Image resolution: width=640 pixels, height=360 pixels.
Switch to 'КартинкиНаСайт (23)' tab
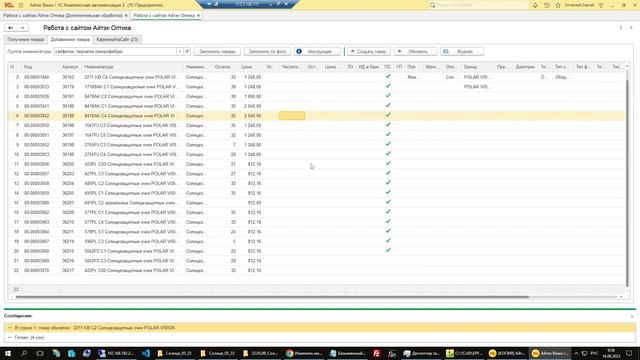click(x=118, y=40)
